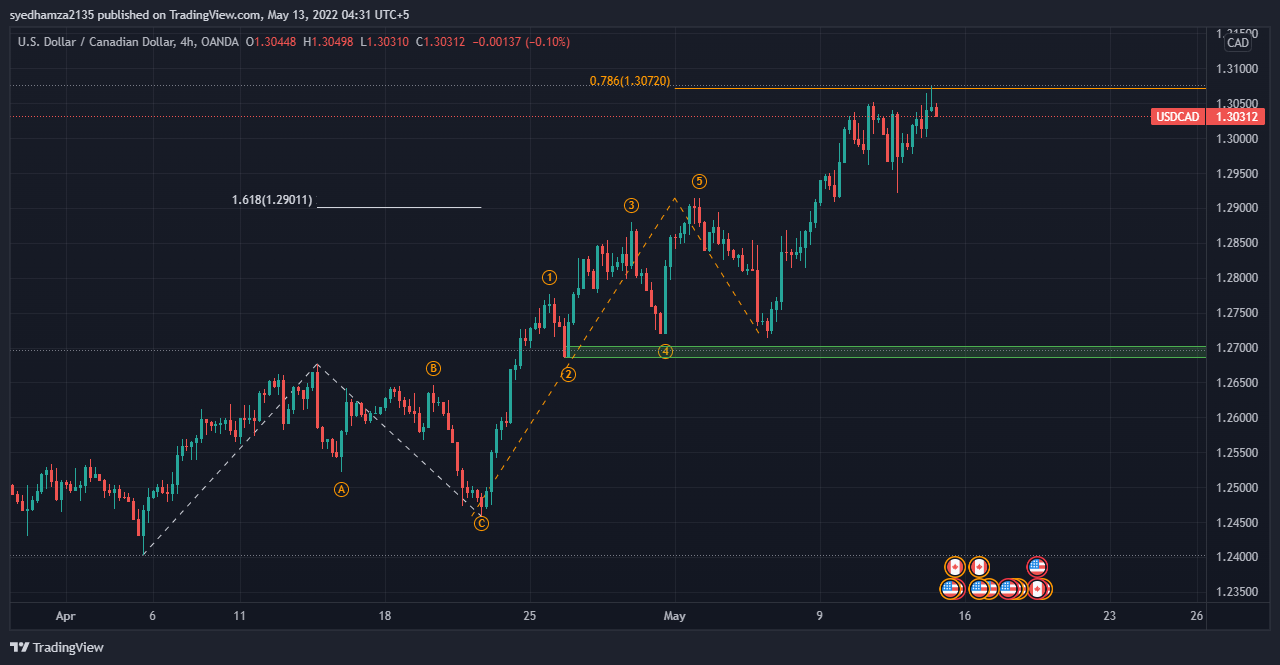Select the circled wave 3 label
Screen dimensions: 1280x665
point(631,206)
